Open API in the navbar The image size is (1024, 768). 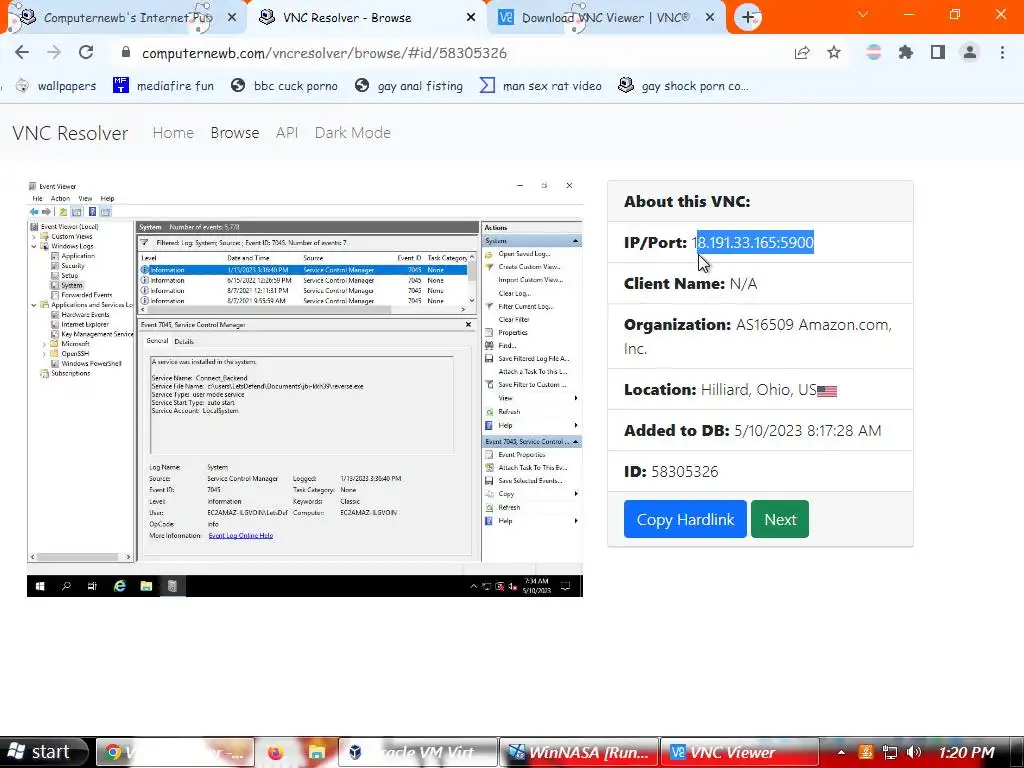(287, 133)
